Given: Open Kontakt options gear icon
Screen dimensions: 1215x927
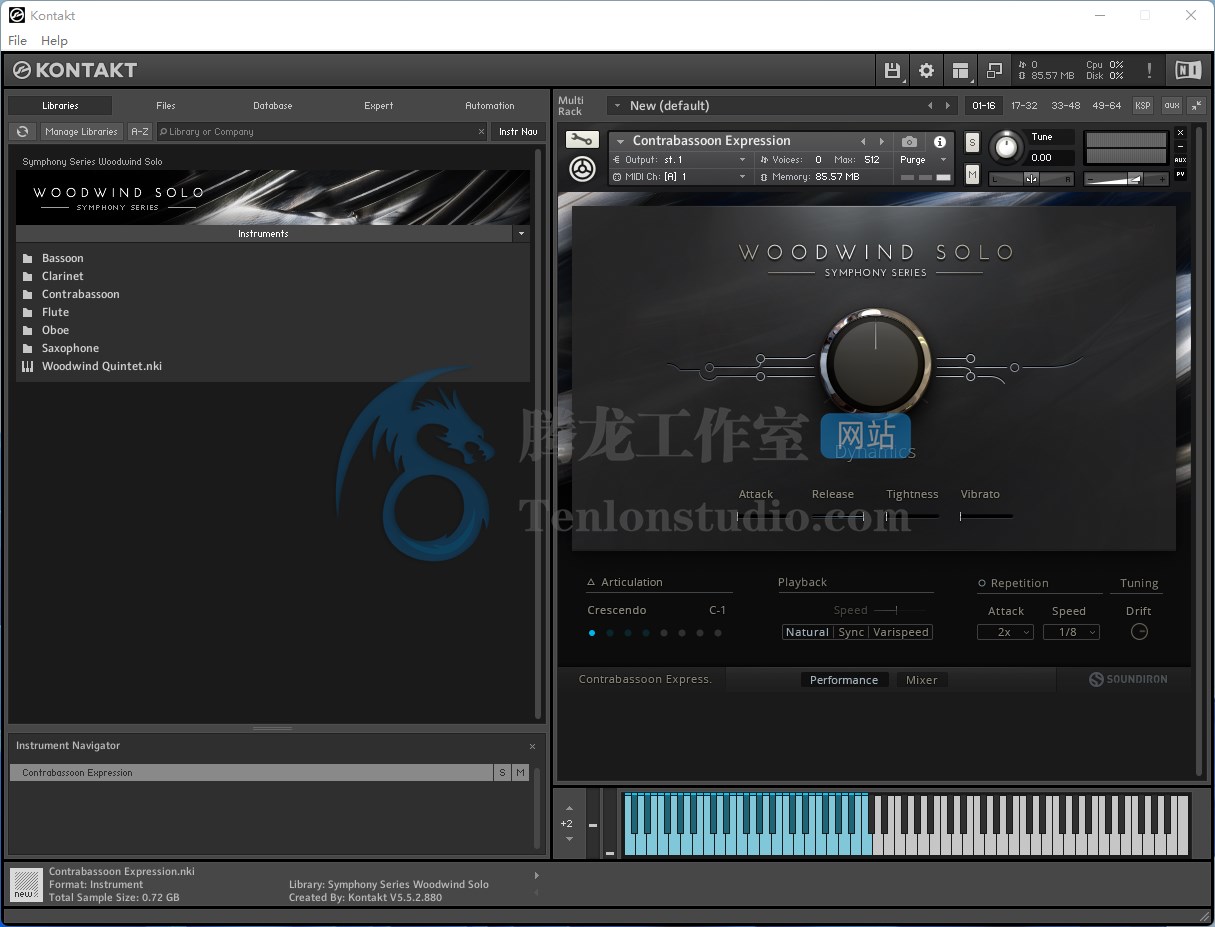Looking at the screenshot, I should (926, 70).
